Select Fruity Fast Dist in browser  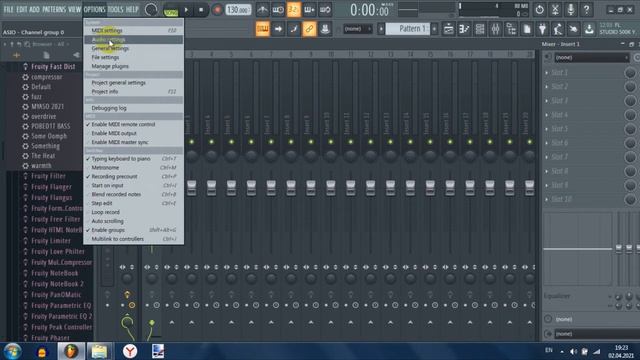(x=53, y=67)
